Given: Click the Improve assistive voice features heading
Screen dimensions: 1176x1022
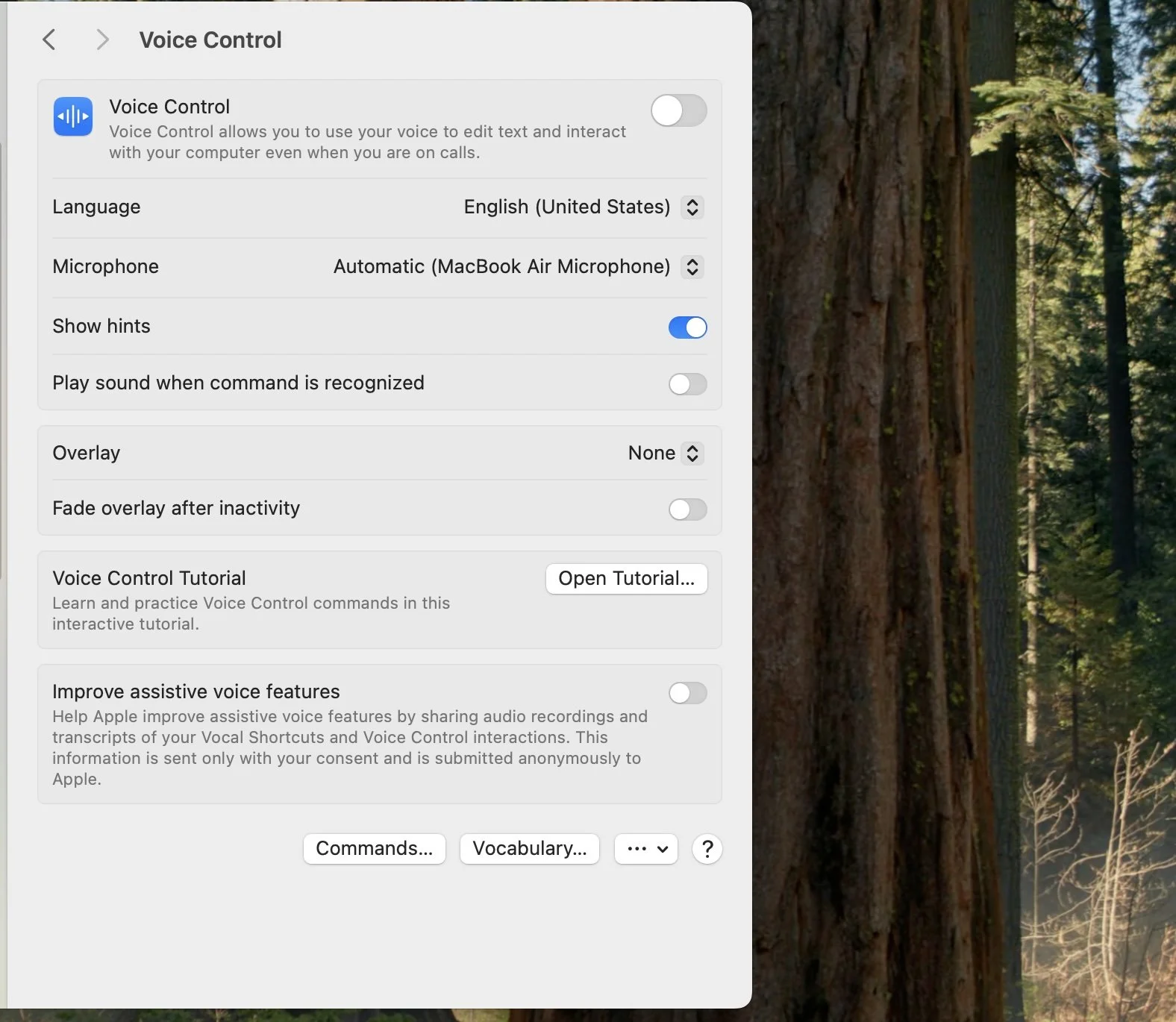Looking at the screenshot, I should [196, 692].
